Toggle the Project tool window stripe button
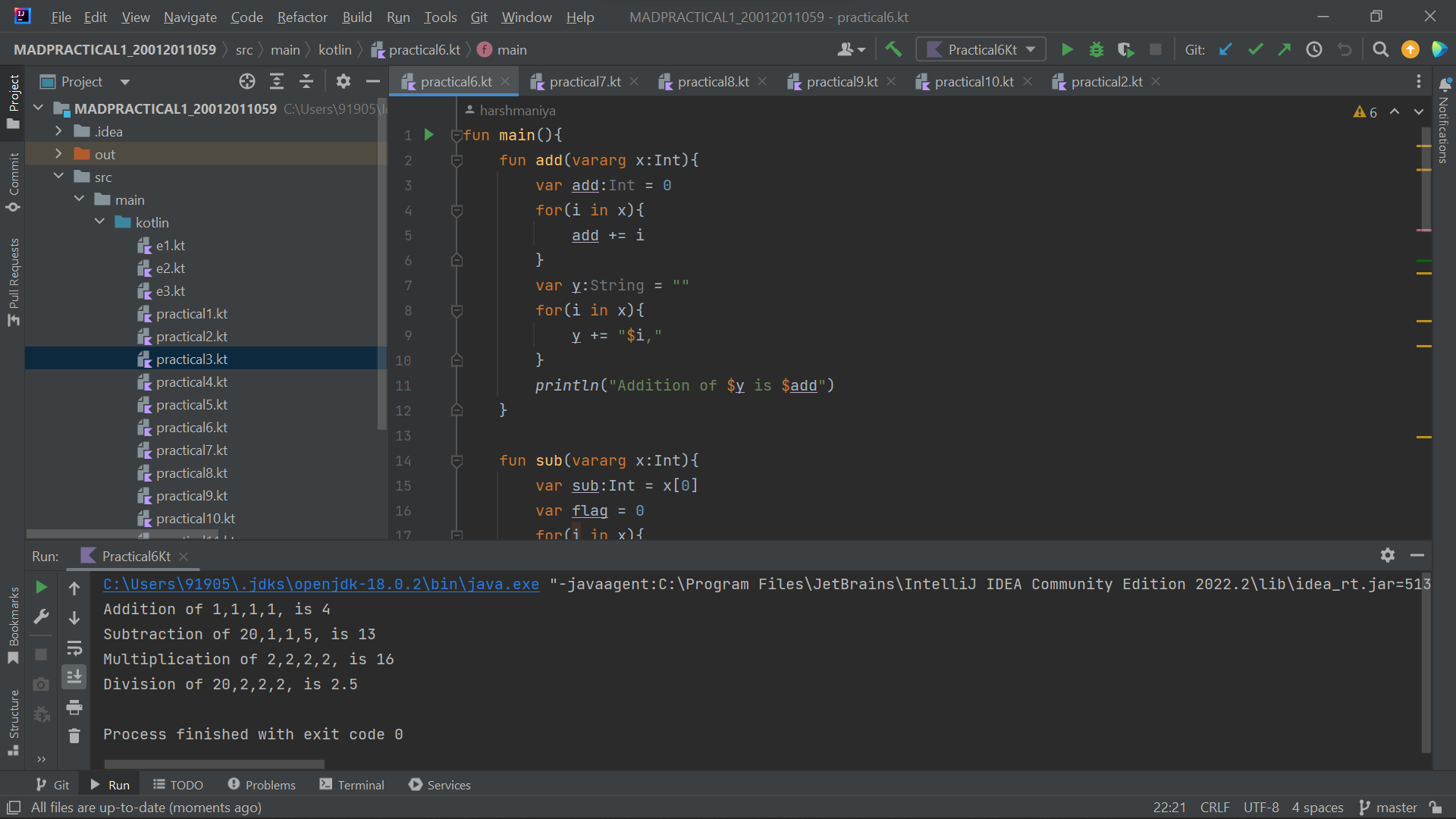Image resolution: width=1456 pixels, height=819 pixels. (x=13, y=101)
